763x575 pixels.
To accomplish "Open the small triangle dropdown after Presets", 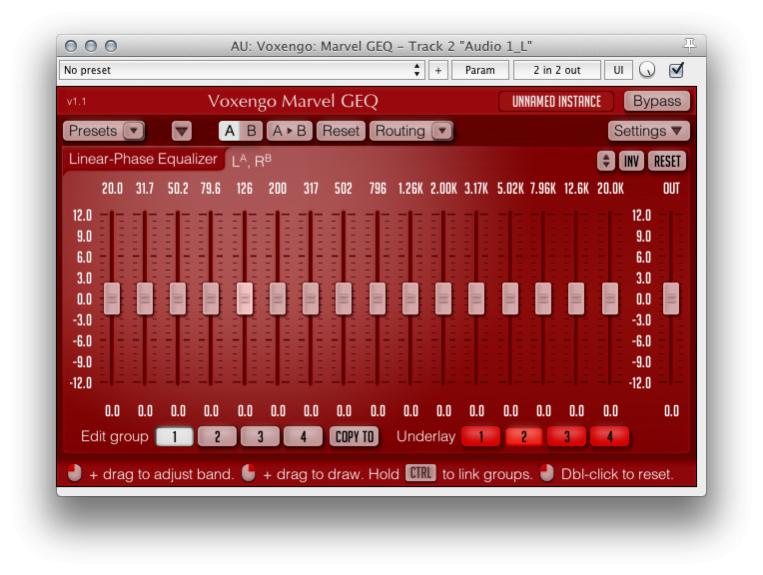I will pyautogui.click(x=182, y=131).
